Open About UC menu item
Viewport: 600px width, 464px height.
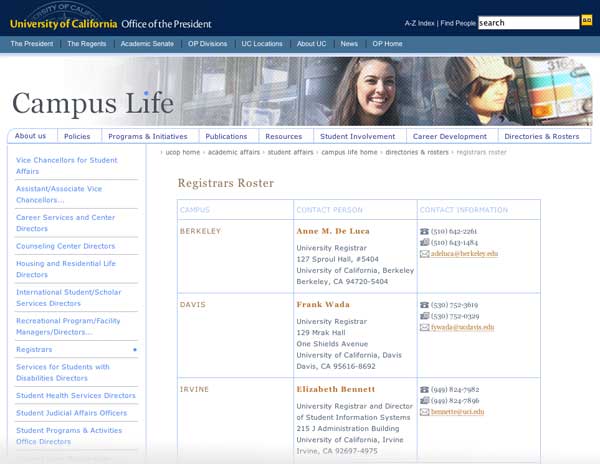click(x=311, y=44)
